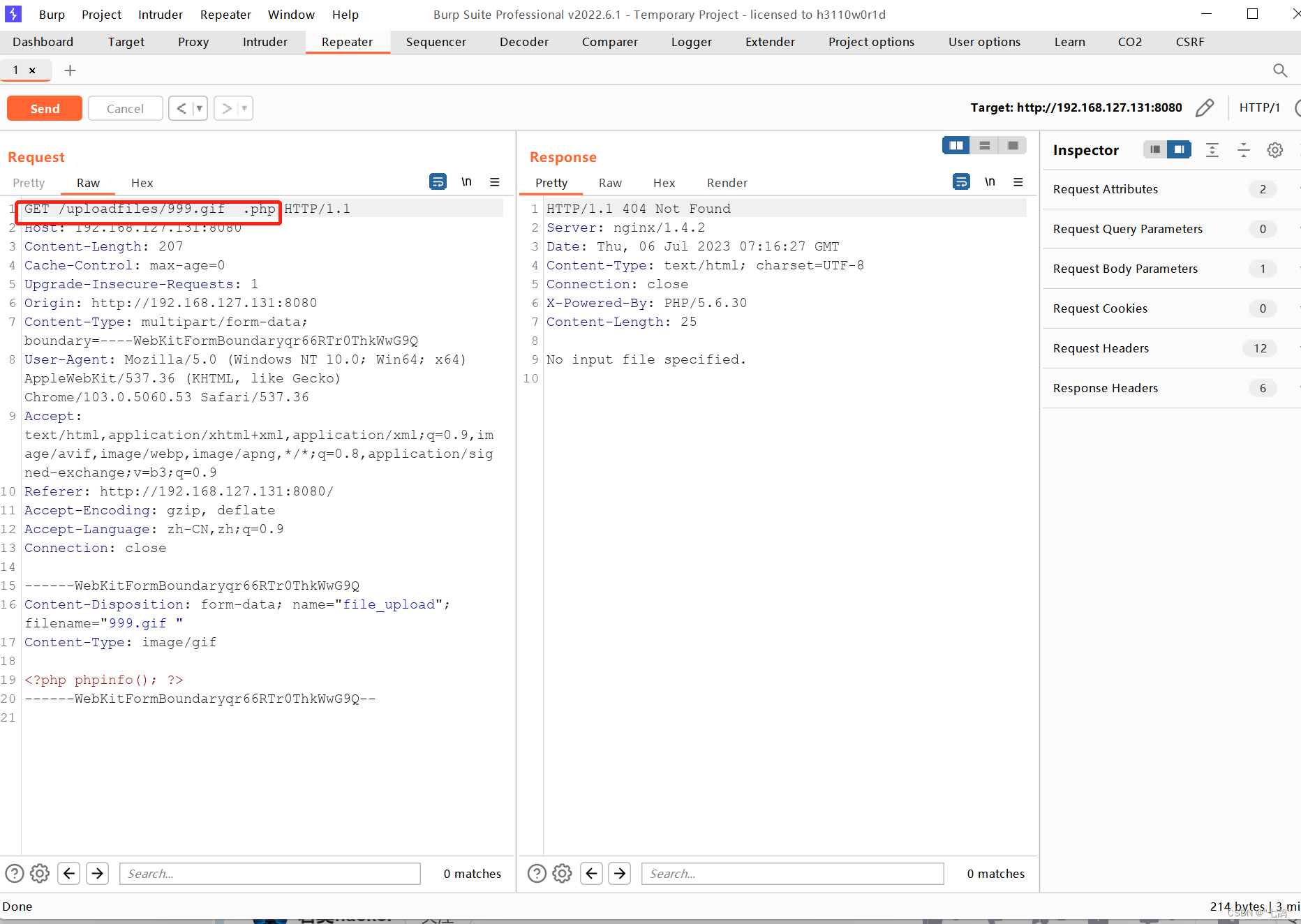This screenshot has height=924, width=1301.
Task: Click the 404 Not Found status line
Action: tap(638, 209)
